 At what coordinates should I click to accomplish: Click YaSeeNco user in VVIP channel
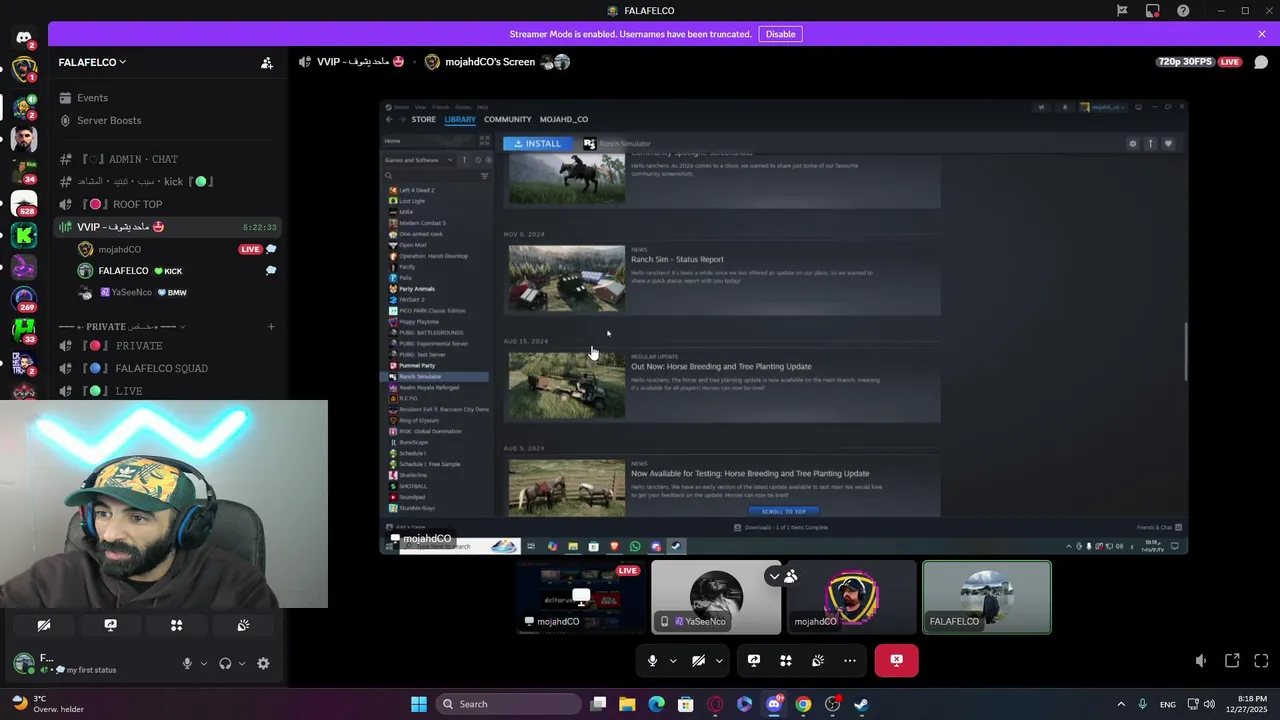point(167,292)
